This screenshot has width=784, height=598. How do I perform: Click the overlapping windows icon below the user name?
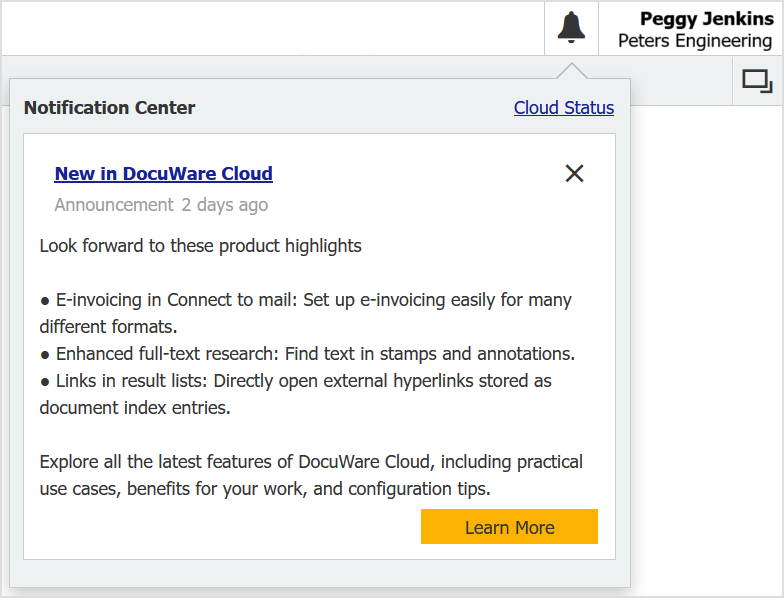click(x=757, y=81)
